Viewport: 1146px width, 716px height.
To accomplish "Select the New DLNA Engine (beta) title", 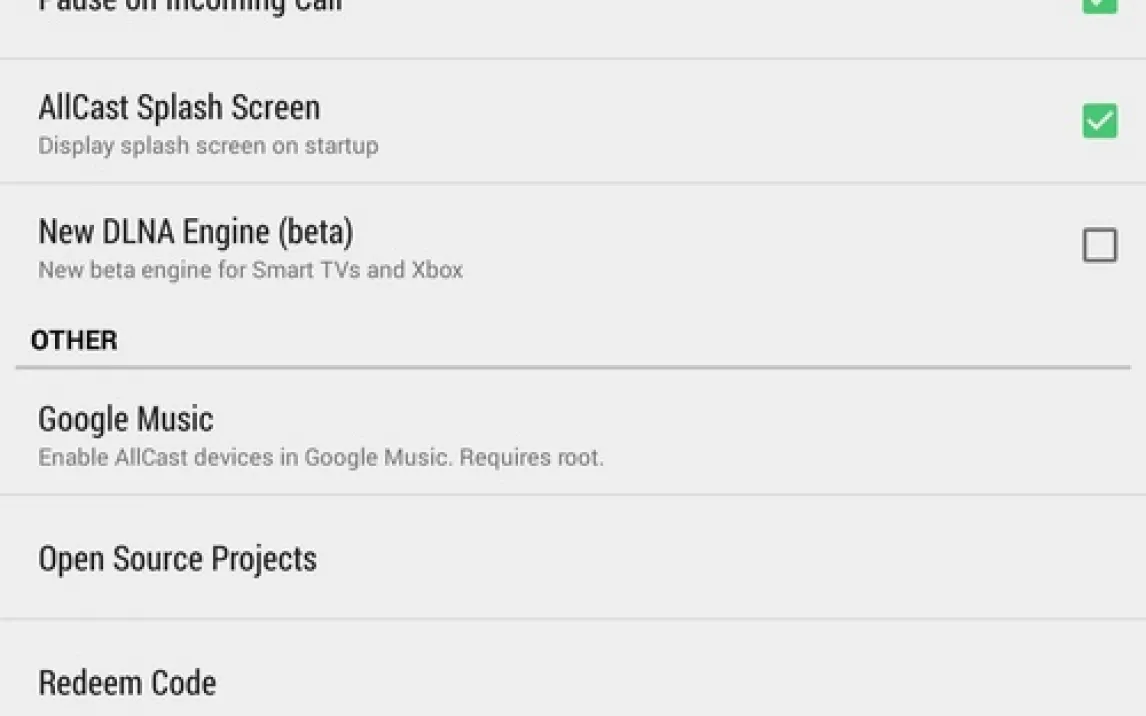I will (195, 232).
